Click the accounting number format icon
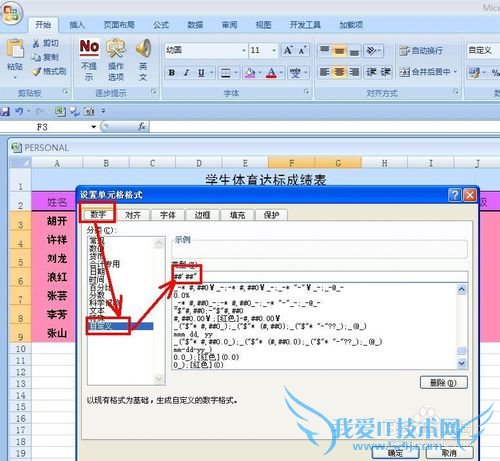Screen dimensions: 500x461 coord(474,72)
